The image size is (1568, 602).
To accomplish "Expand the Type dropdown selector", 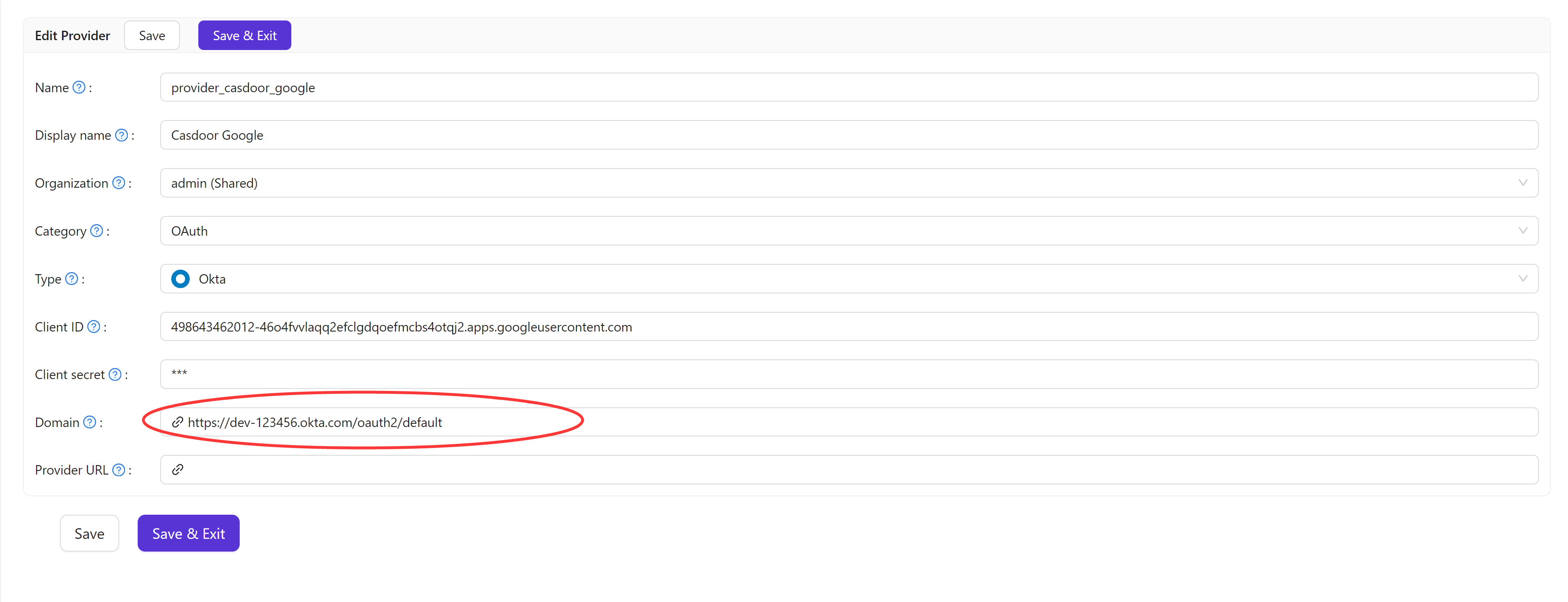I will 1524,279.
